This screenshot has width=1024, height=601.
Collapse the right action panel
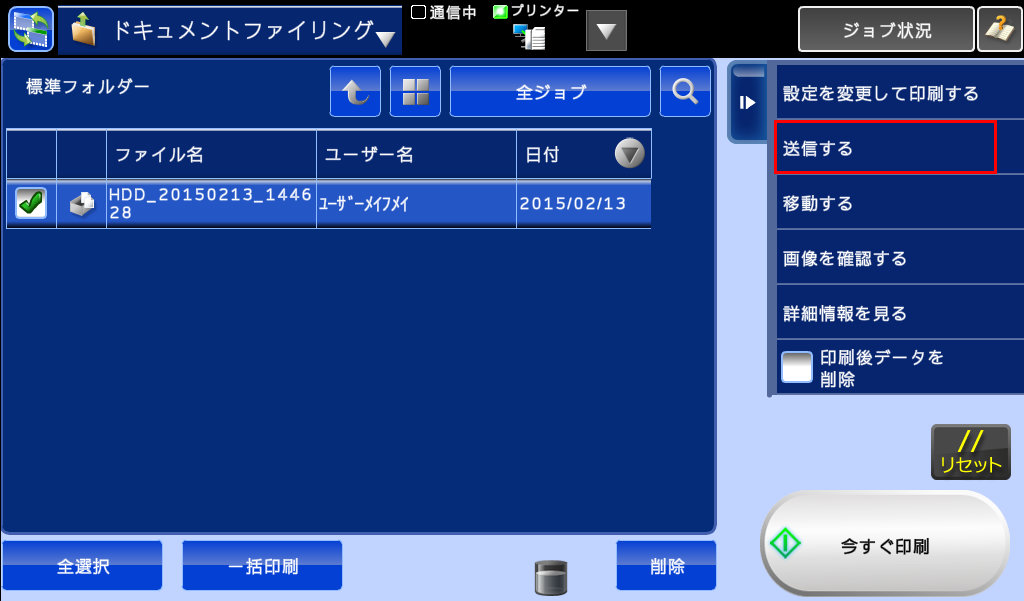(x=747, y=102)
